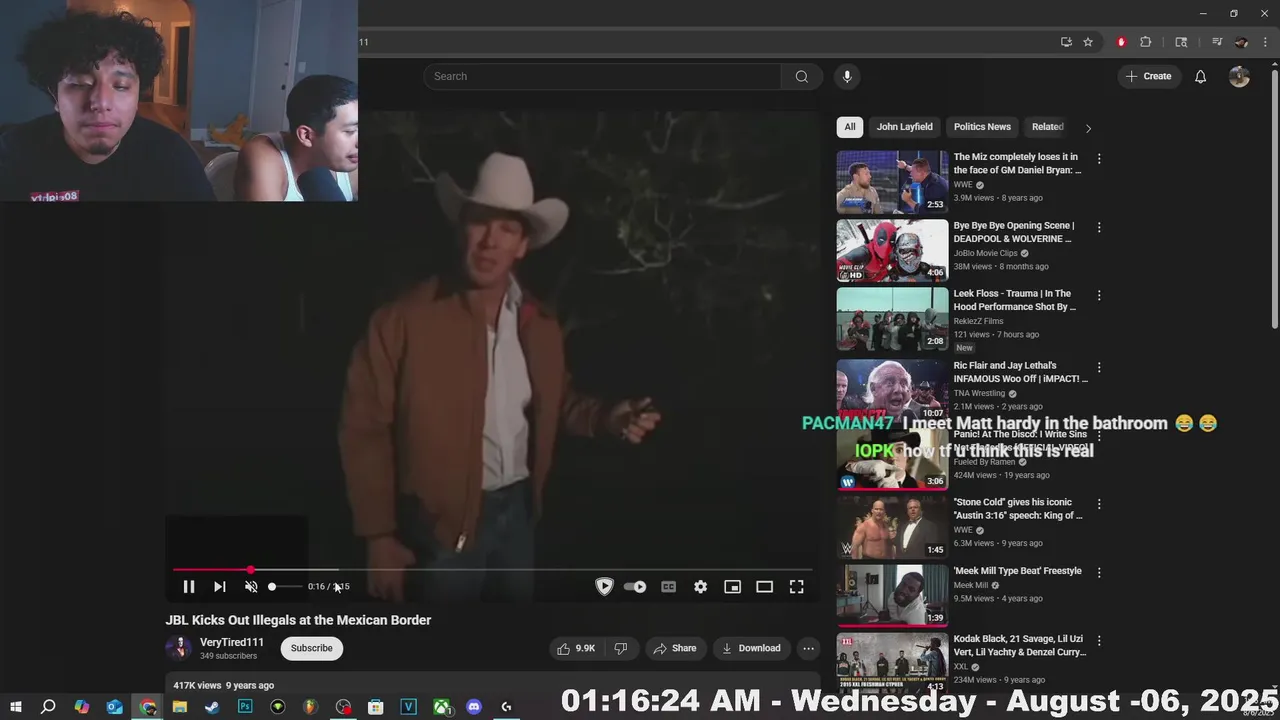The image size is (1280, 720).
Task: Open the Chrome extensions puzzle icon
Action: point(1146,42)
